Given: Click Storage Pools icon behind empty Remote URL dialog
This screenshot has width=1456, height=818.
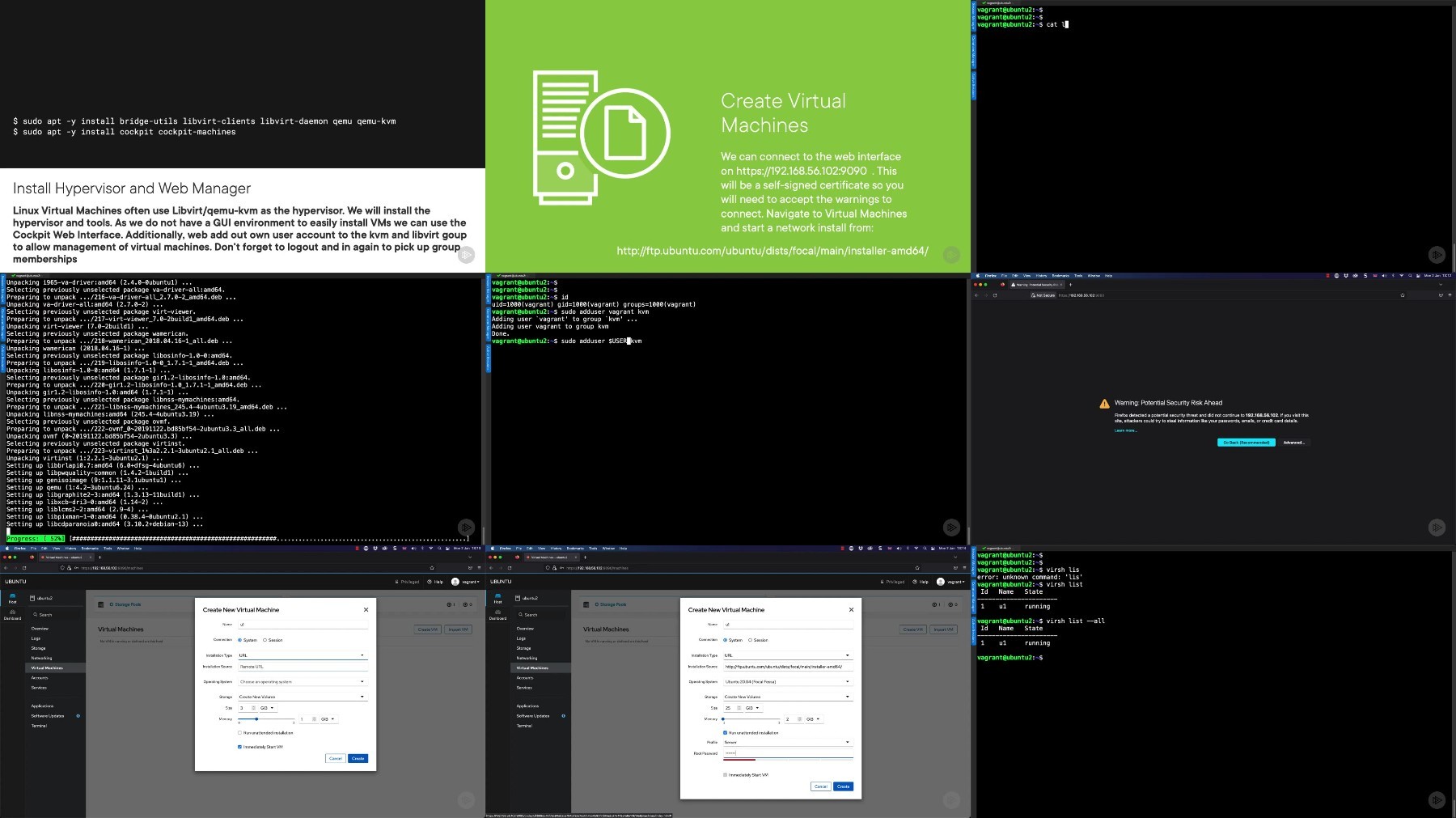Looking at the screenshot, I should click(100, 604).
